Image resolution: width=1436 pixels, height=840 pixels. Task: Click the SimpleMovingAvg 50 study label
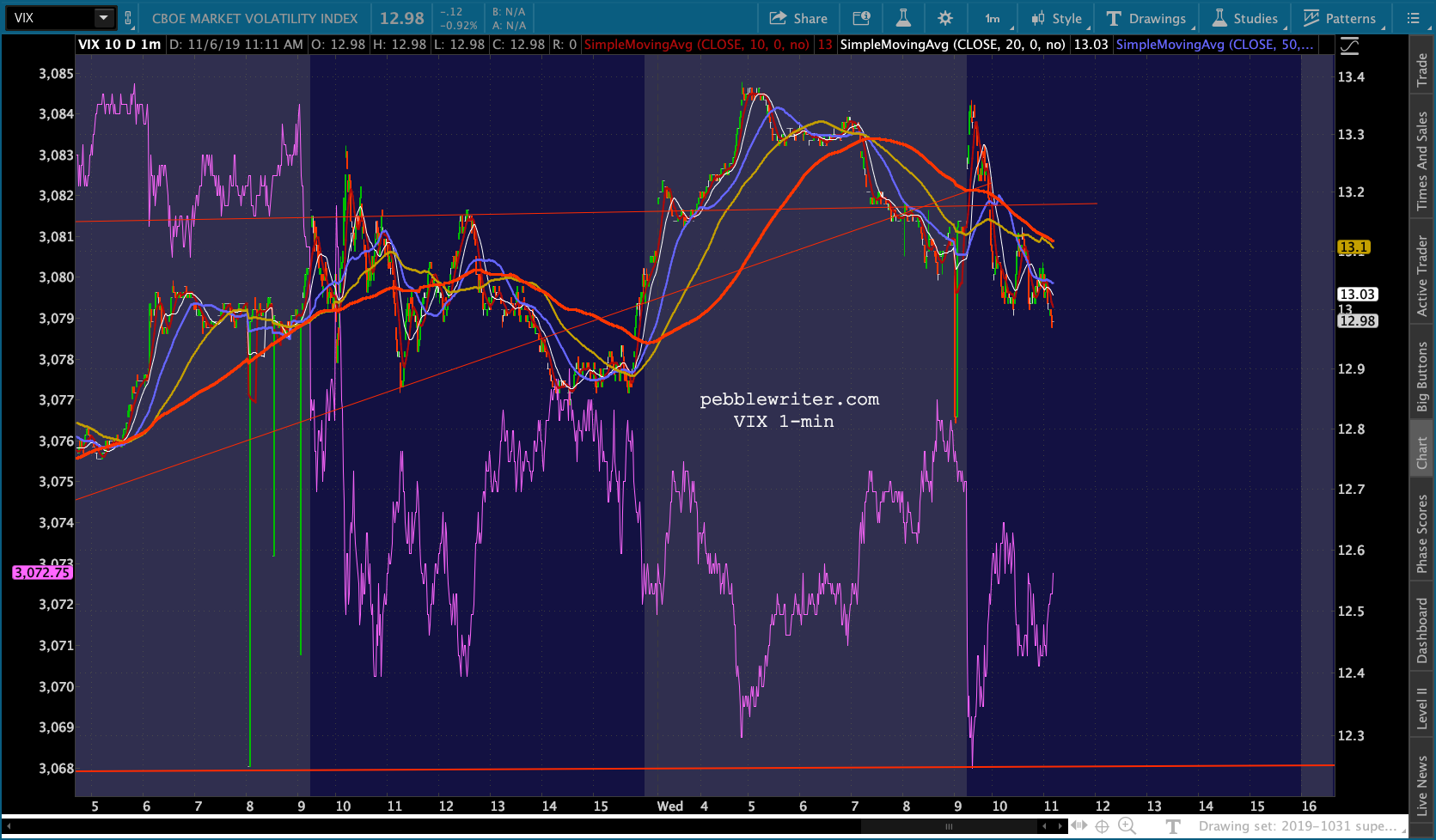[1214, 45]
